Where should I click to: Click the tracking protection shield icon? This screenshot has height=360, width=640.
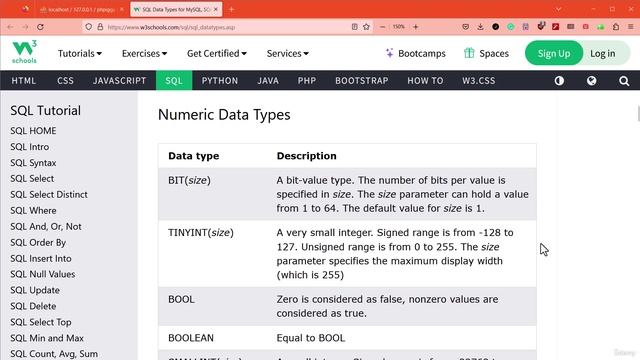click(89, 27)
